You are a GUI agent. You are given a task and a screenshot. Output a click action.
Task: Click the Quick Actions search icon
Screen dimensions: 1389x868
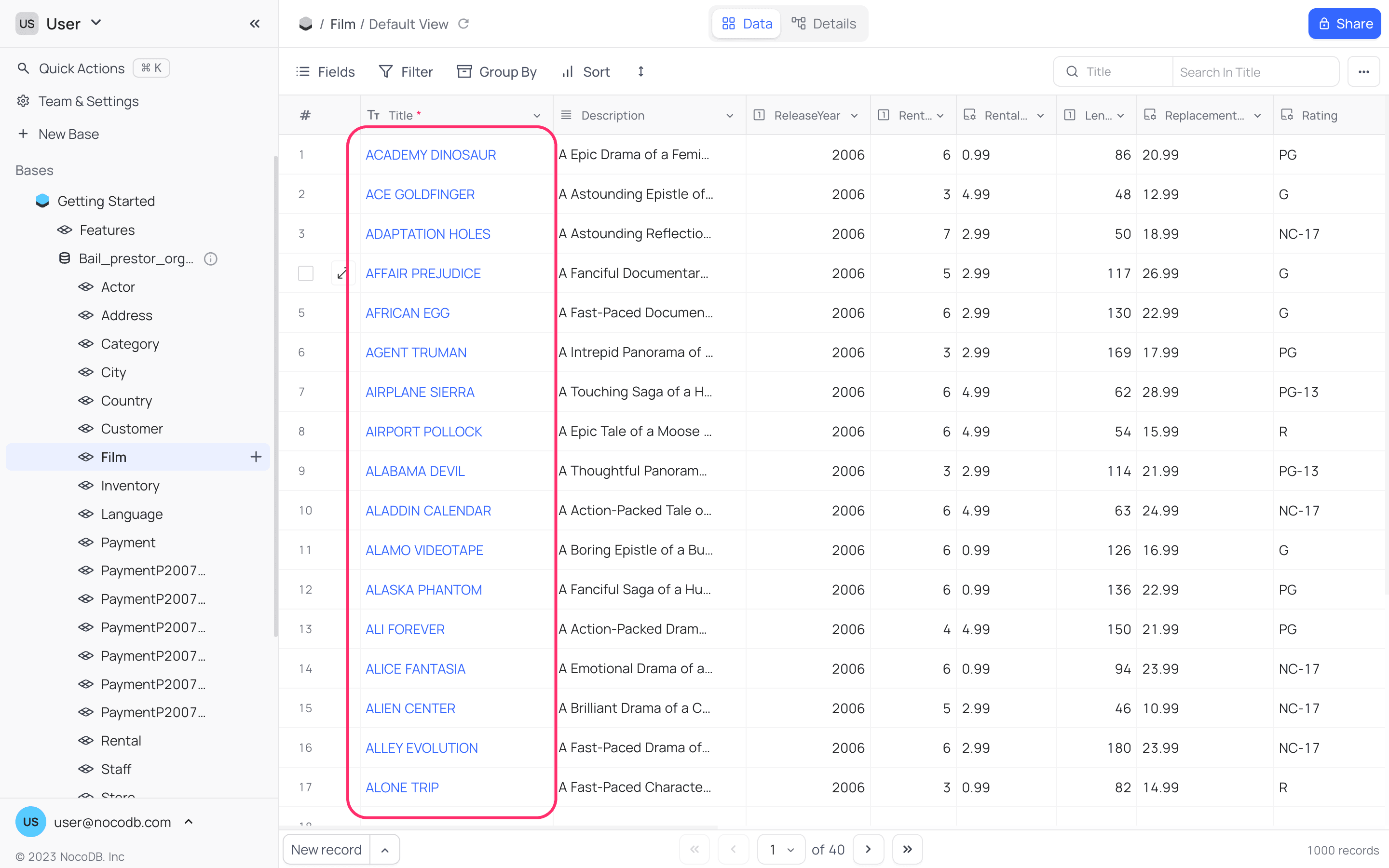tap(23, 68)
